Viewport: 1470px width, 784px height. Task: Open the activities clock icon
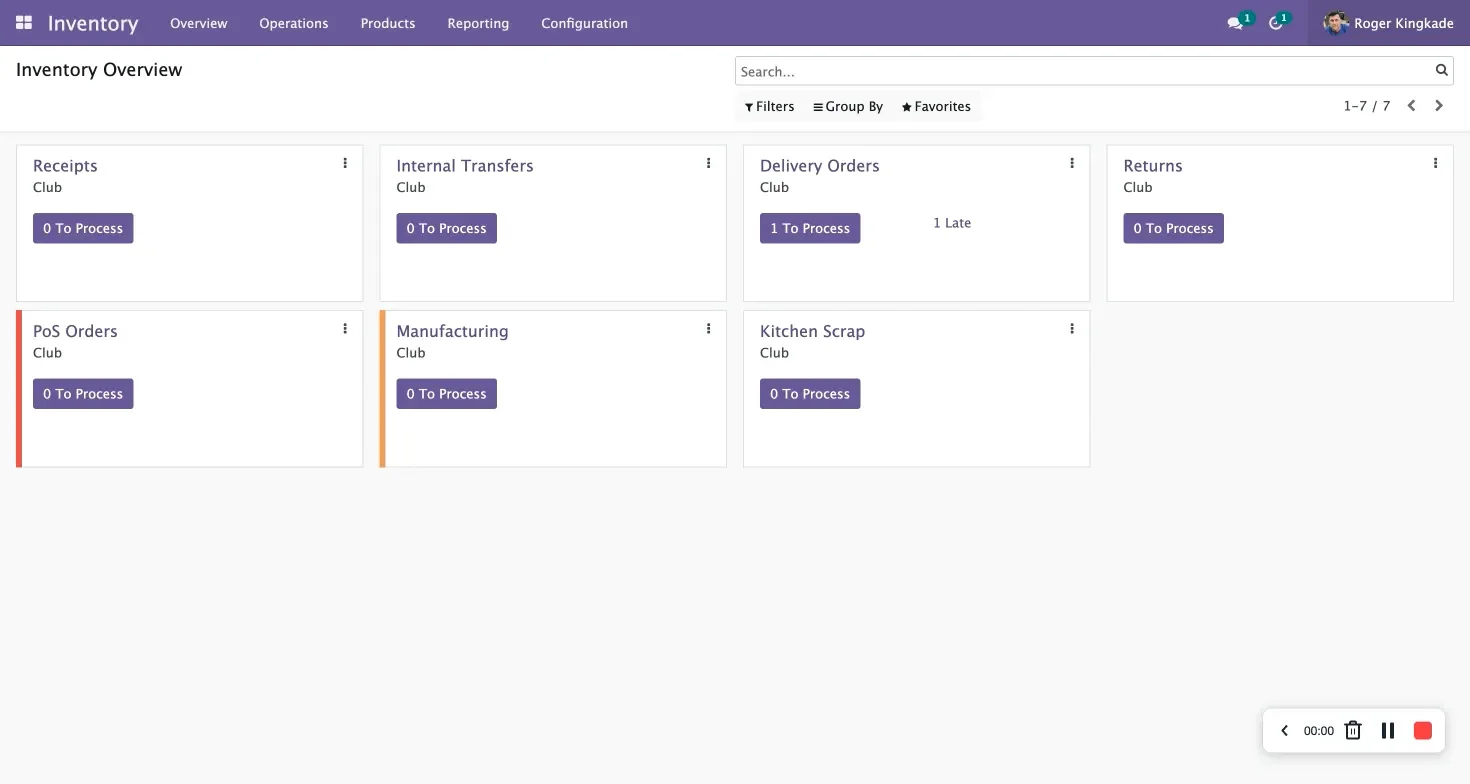click(x=1276, y=23)
